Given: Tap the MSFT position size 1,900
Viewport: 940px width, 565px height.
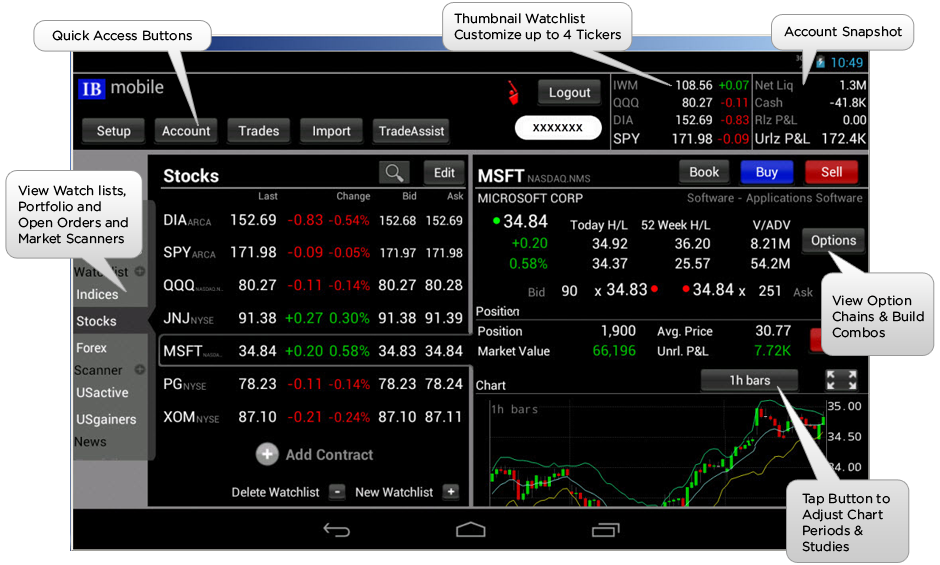Looking at the screenshot, I should [x=618, y=331].
